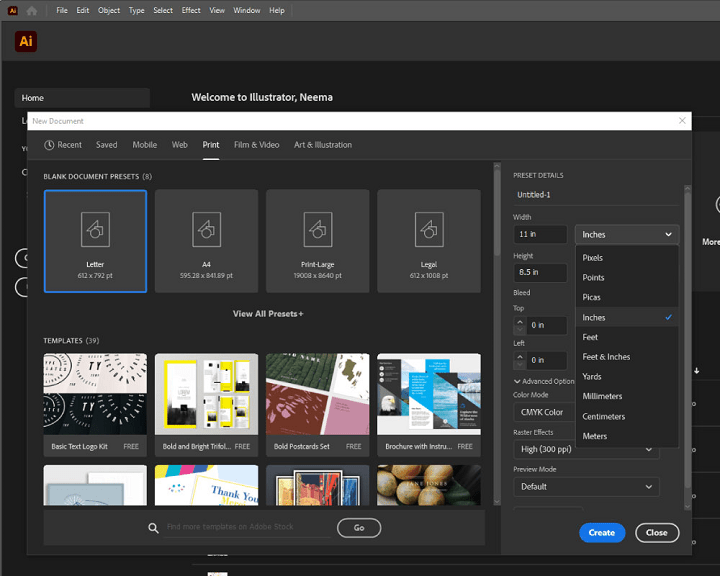Choose Pixels from units list
Image resolution: width=720 pixels, height=576 pixels.
pos(627,258)
